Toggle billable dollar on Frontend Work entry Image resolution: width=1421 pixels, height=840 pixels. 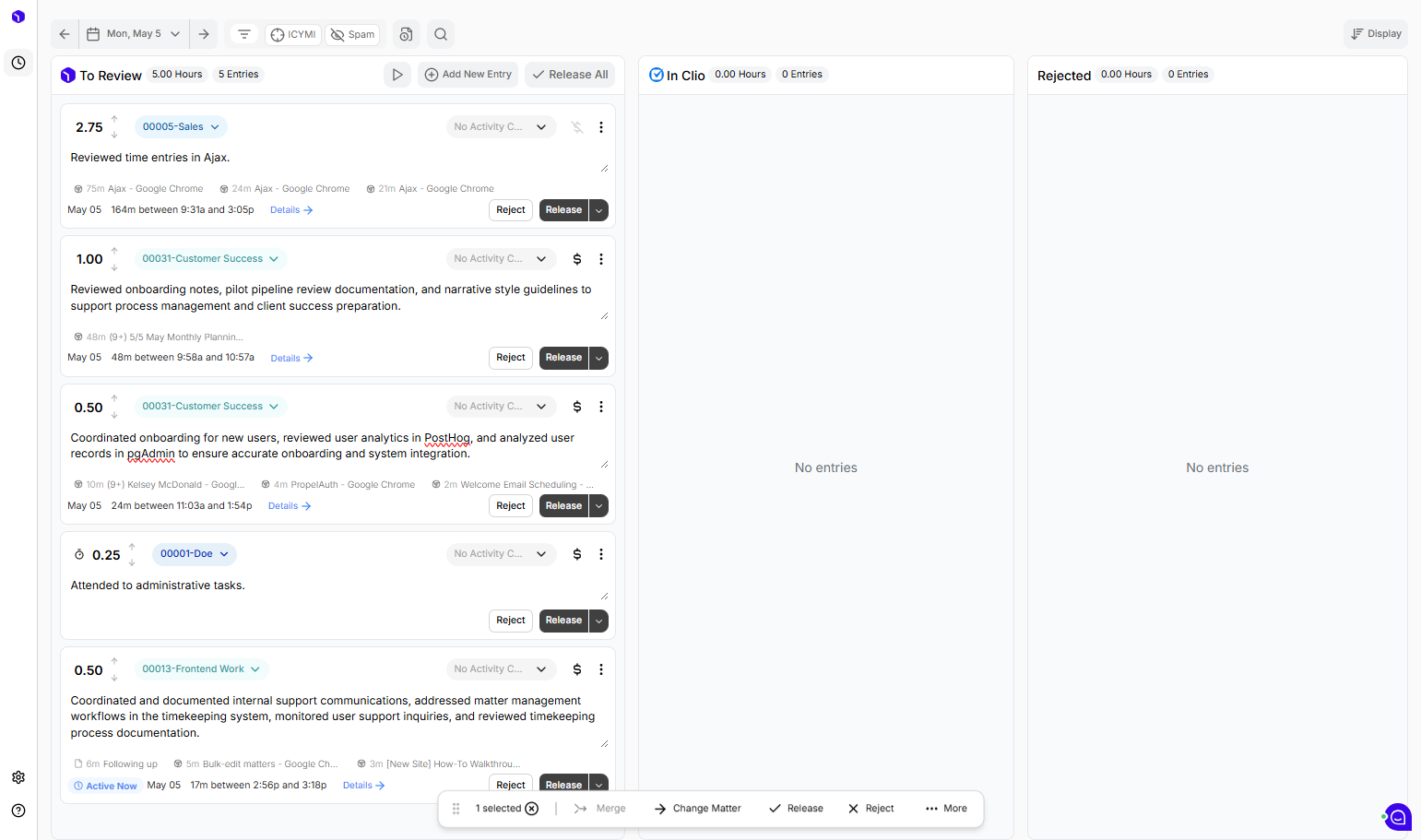tap(577, 669)
